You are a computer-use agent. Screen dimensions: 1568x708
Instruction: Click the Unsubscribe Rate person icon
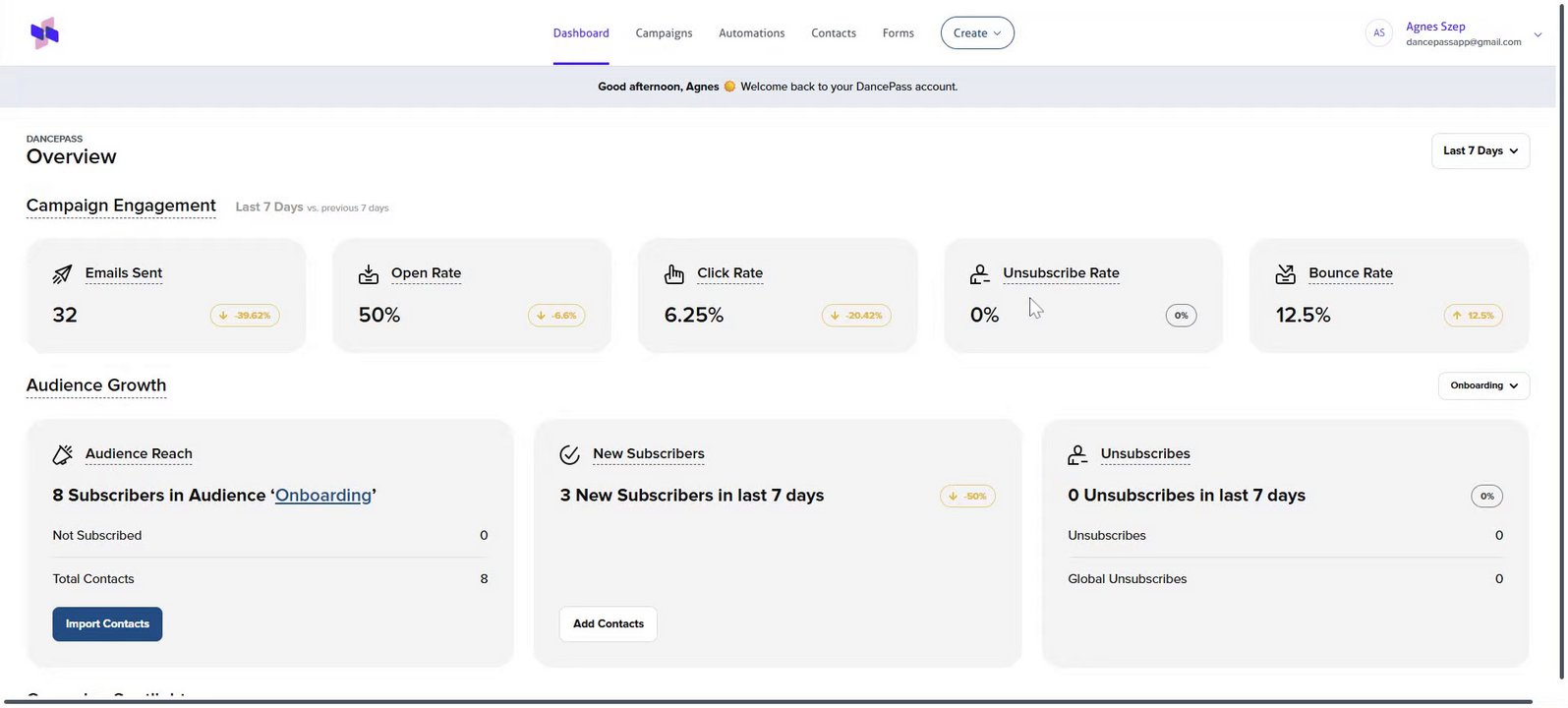tap(980, 274)
